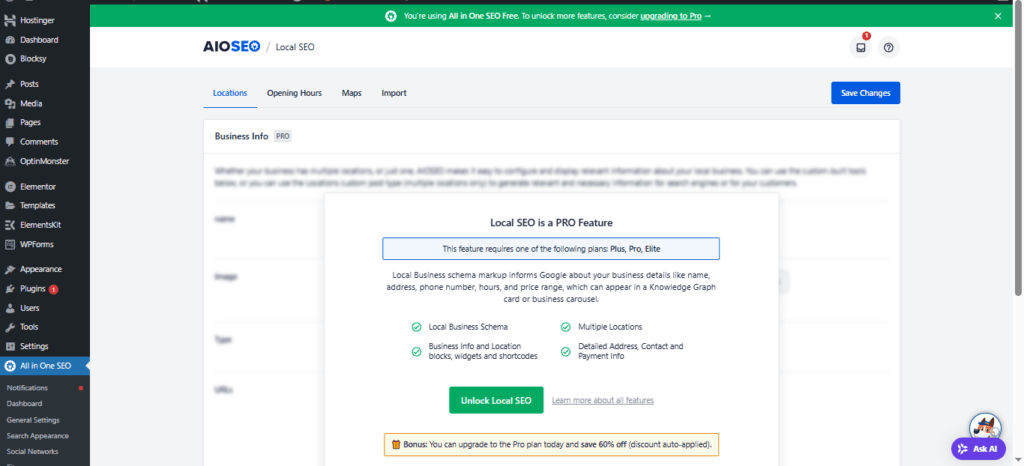Image resolution: width=1024 pixels, height=466 pixels.
Task: Click the PRO badge beside Business Info
Action: 282,136
